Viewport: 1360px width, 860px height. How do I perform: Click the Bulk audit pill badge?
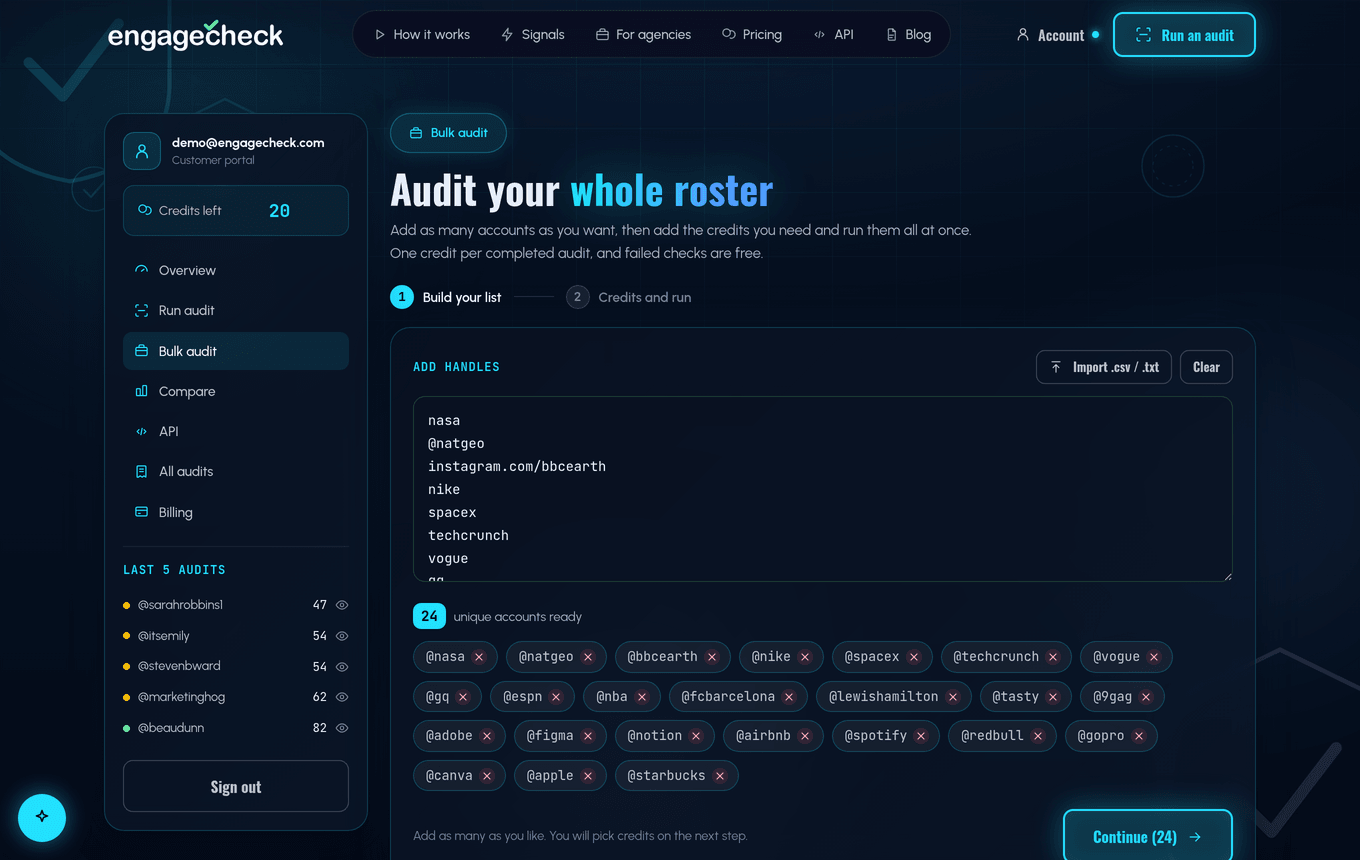pos(448,133)
